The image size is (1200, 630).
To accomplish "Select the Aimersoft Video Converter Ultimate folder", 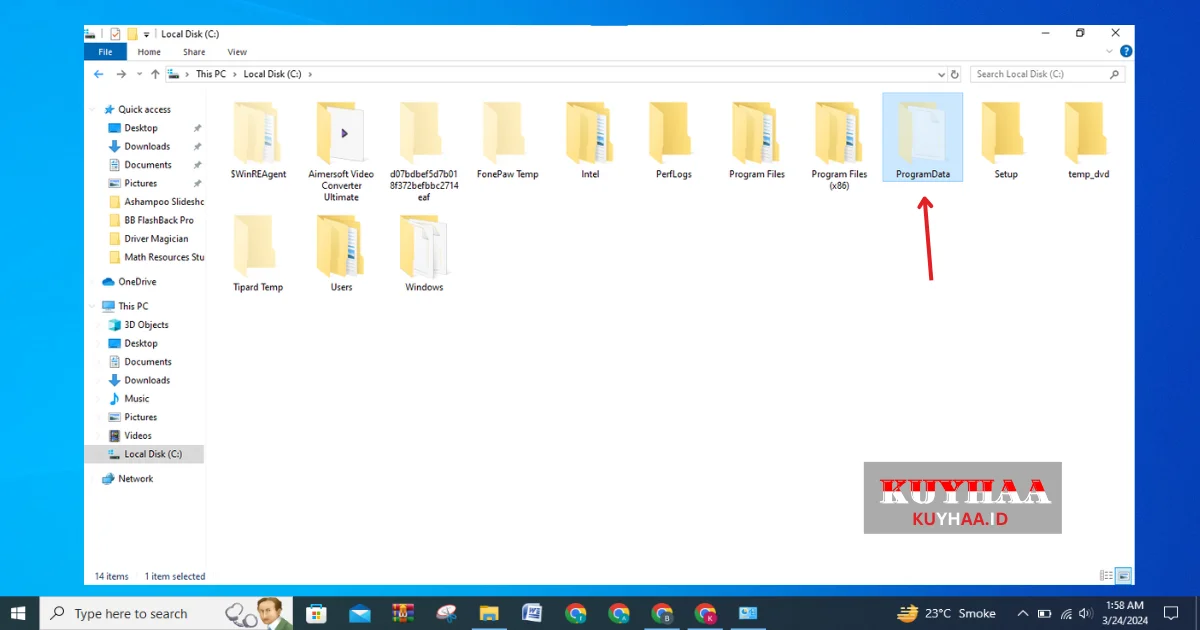I will 341,150.
